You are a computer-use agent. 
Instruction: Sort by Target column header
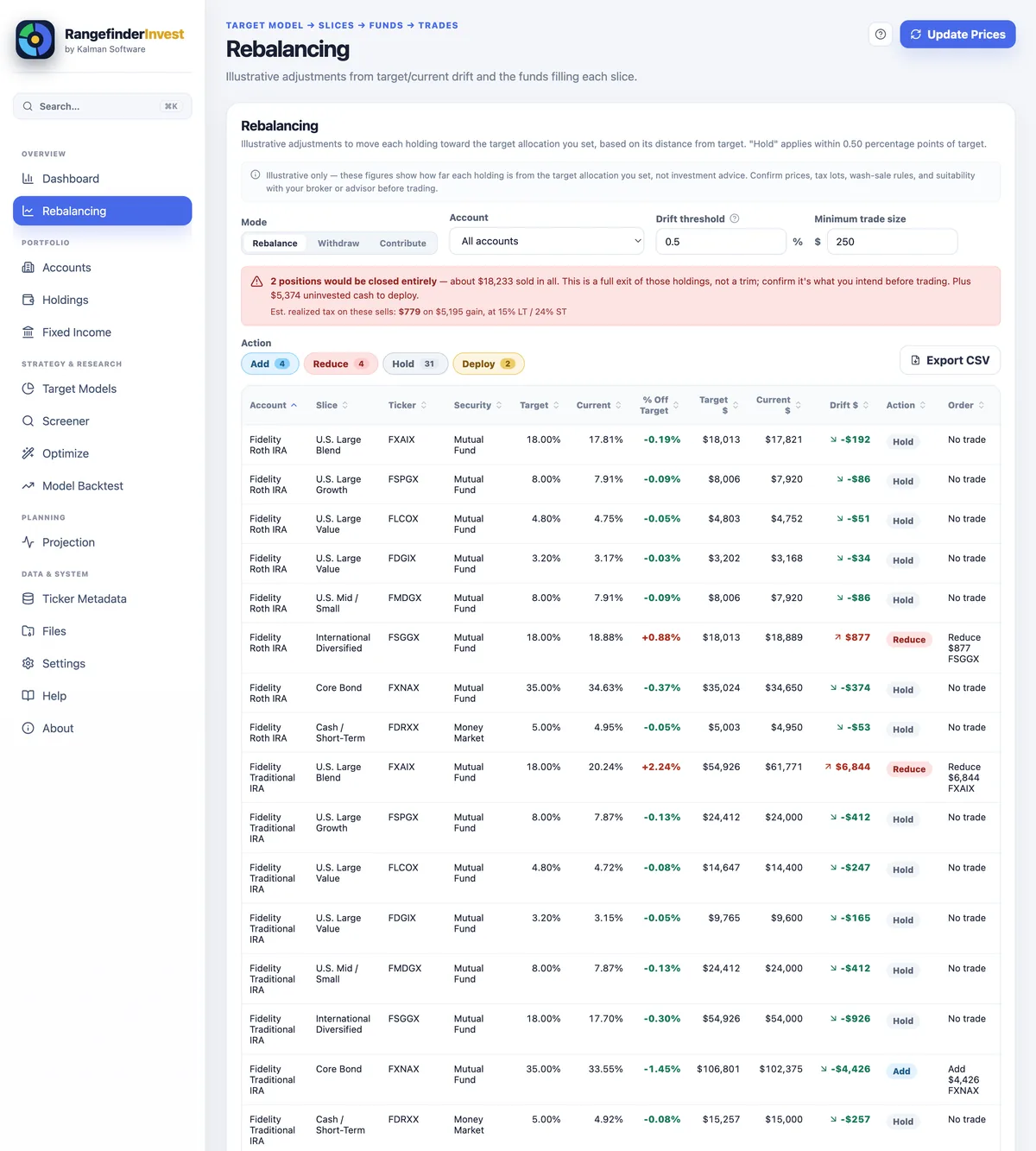click(540, 405)
